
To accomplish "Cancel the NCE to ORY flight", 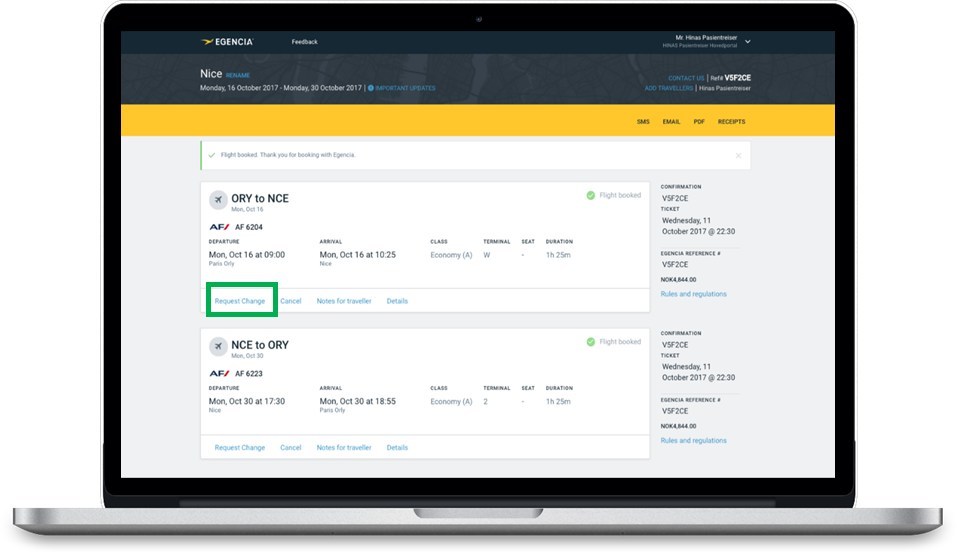I will pyautogui.click(x=291, y=448).
